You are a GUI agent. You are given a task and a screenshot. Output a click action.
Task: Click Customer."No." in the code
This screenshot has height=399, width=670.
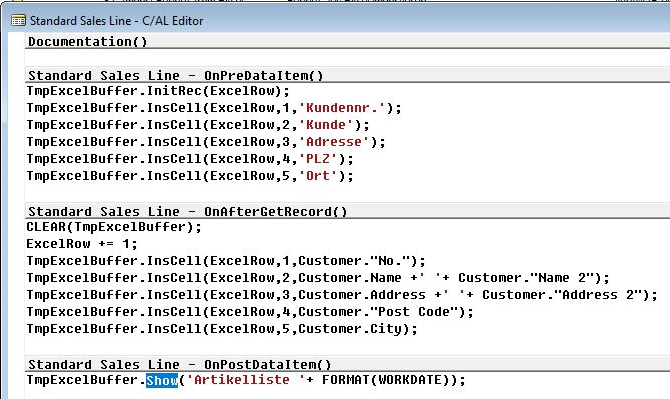coord(357,261)
